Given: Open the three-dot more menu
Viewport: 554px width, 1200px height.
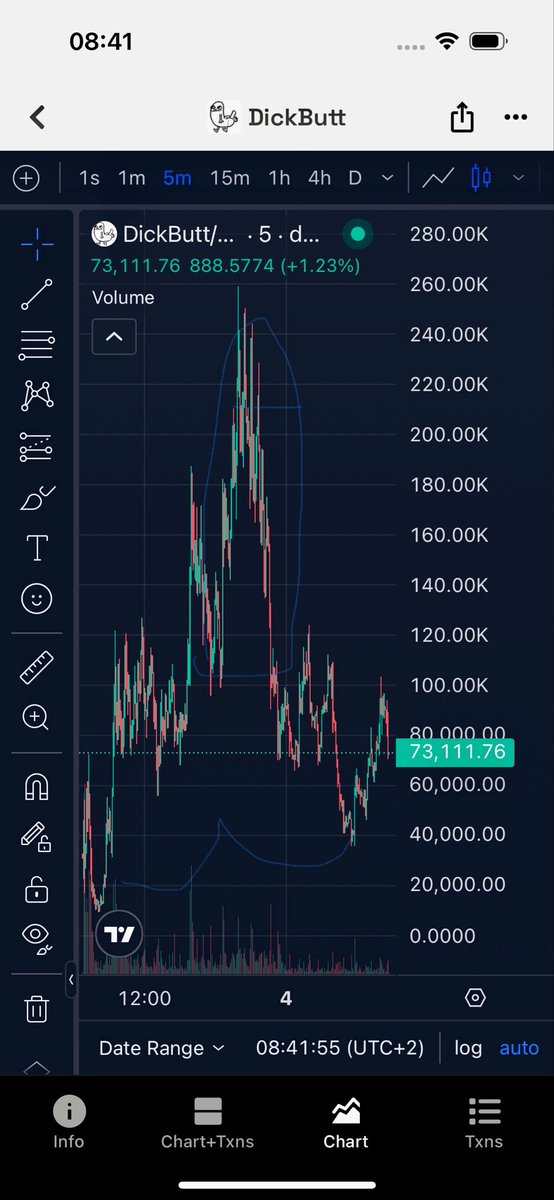Looking at the screenshot, I should pos(516,117).
